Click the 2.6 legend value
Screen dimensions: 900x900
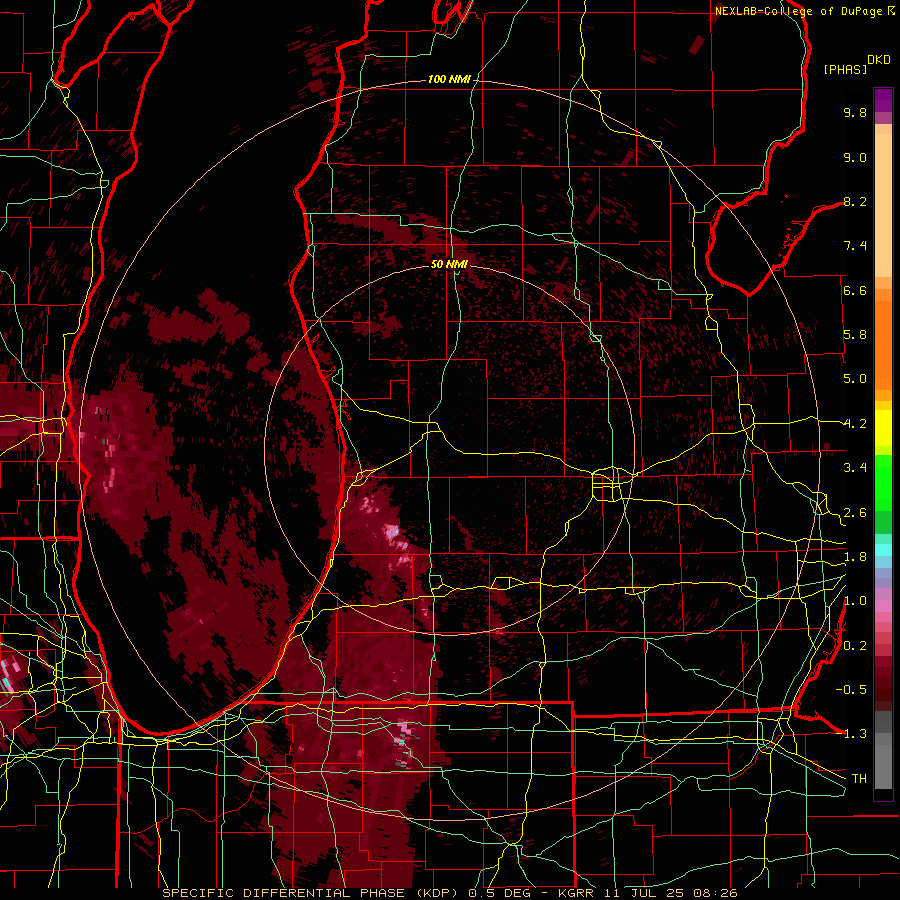click(855, 513)
